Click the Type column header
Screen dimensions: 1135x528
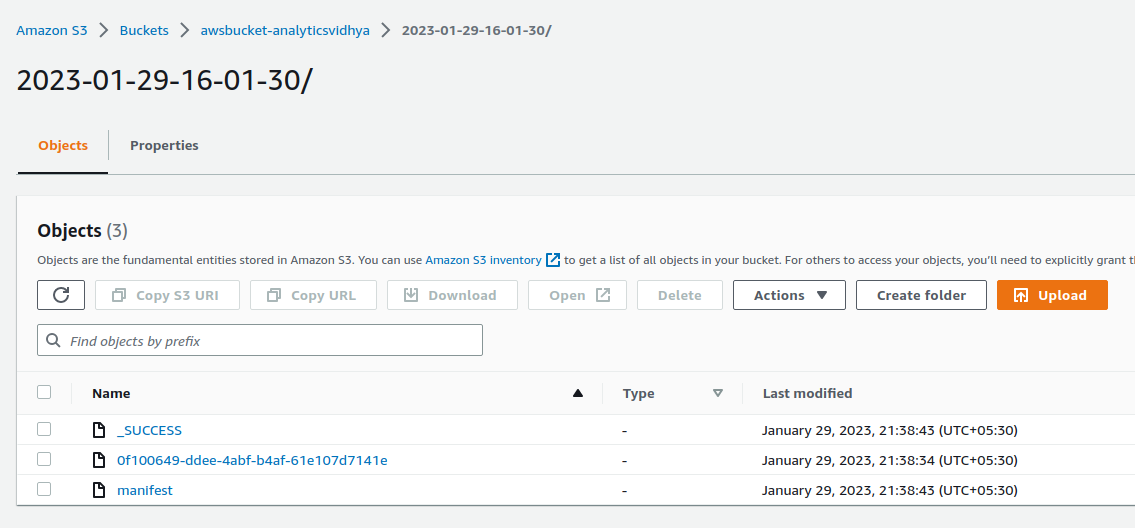[x=638, y=393]
